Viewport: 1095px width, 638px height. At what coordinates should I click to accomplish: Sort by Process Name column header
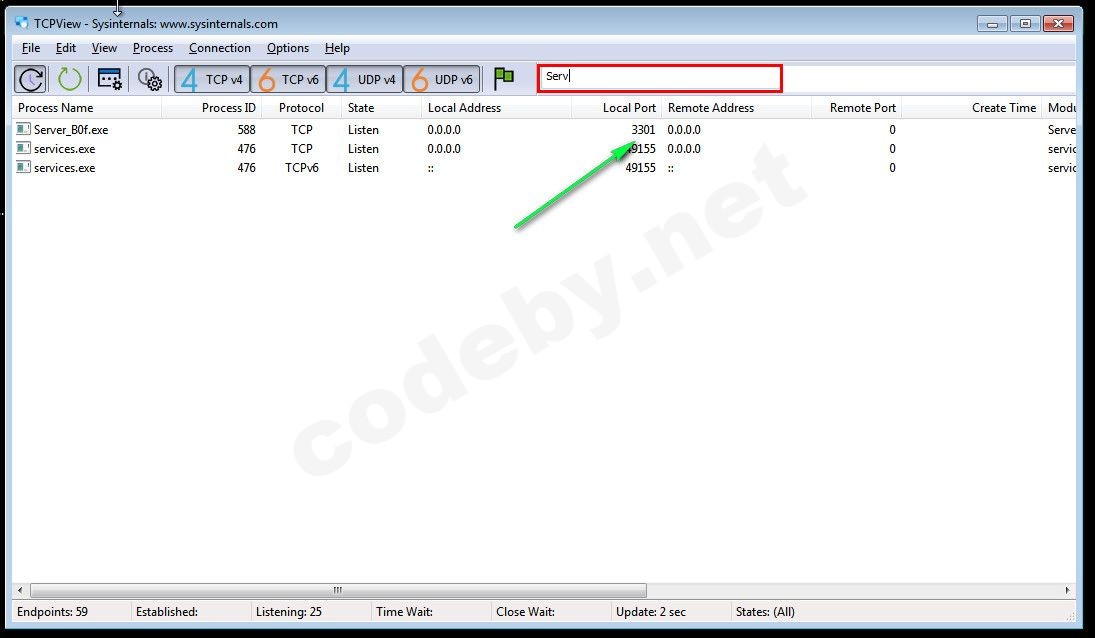87,107
